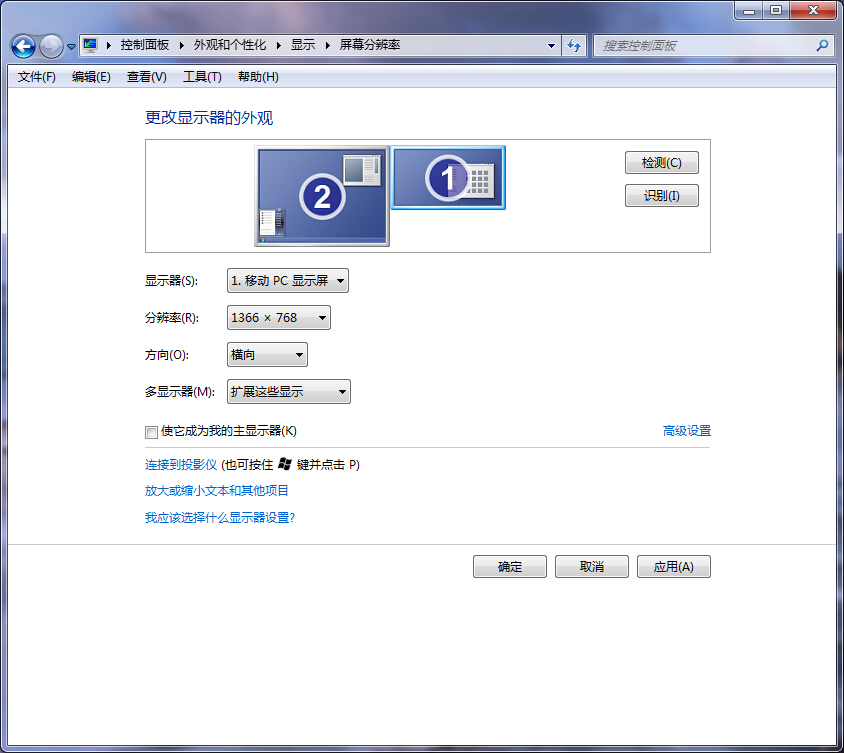Open the 显示器(S) display dropdown
This screenshot has height=753, width=844.
(288, 280)
